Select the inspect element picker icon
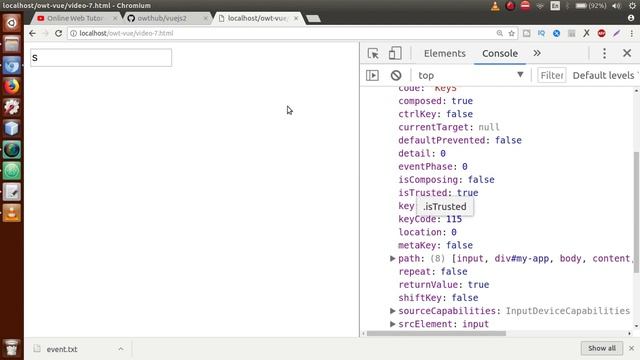Image resolution: width=640 pixels, height=360 pixels. click(373, 53)
